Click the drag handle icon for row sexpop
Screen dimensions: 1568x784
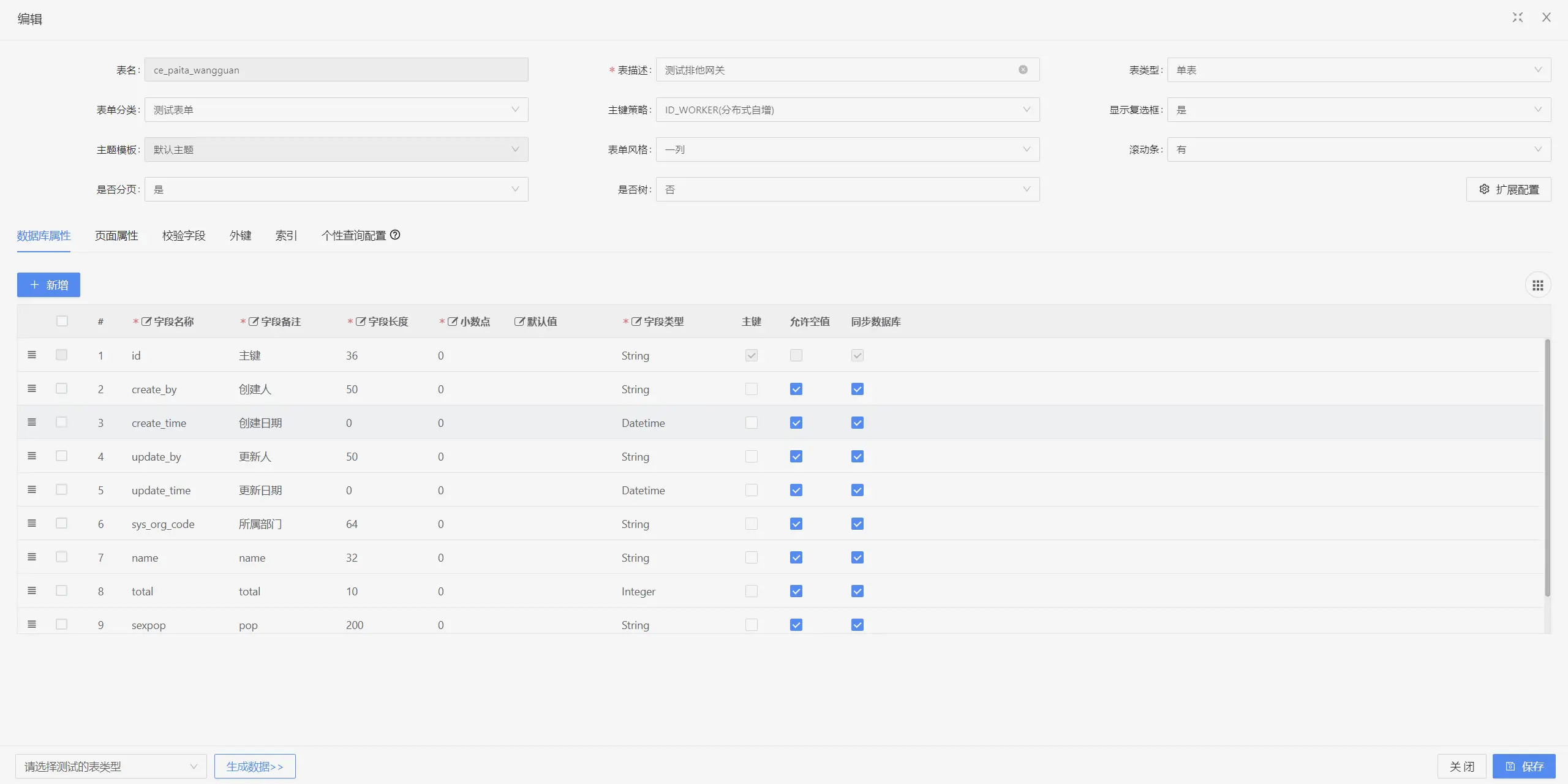[32, 624]
